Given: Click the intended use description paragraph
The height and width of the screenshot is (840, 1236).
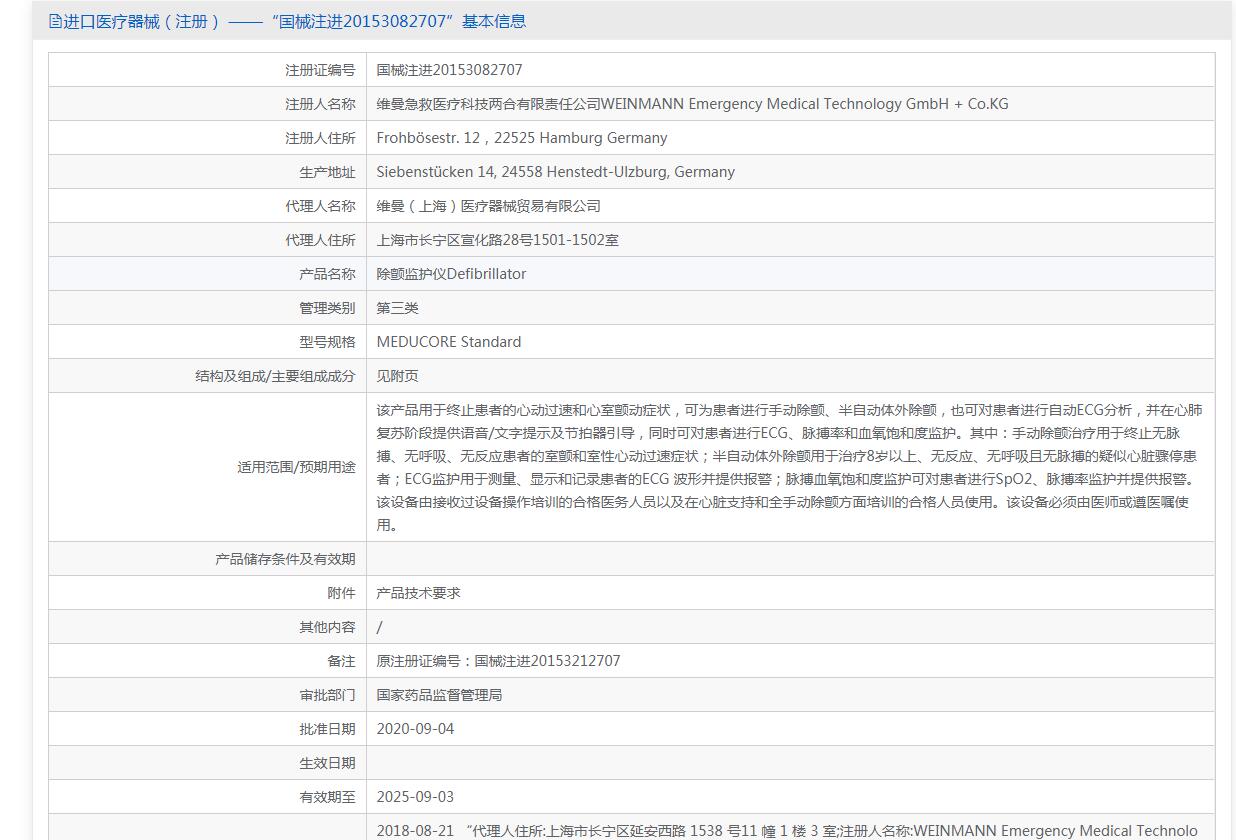Looking at the screenshot, I should point(789,467).
